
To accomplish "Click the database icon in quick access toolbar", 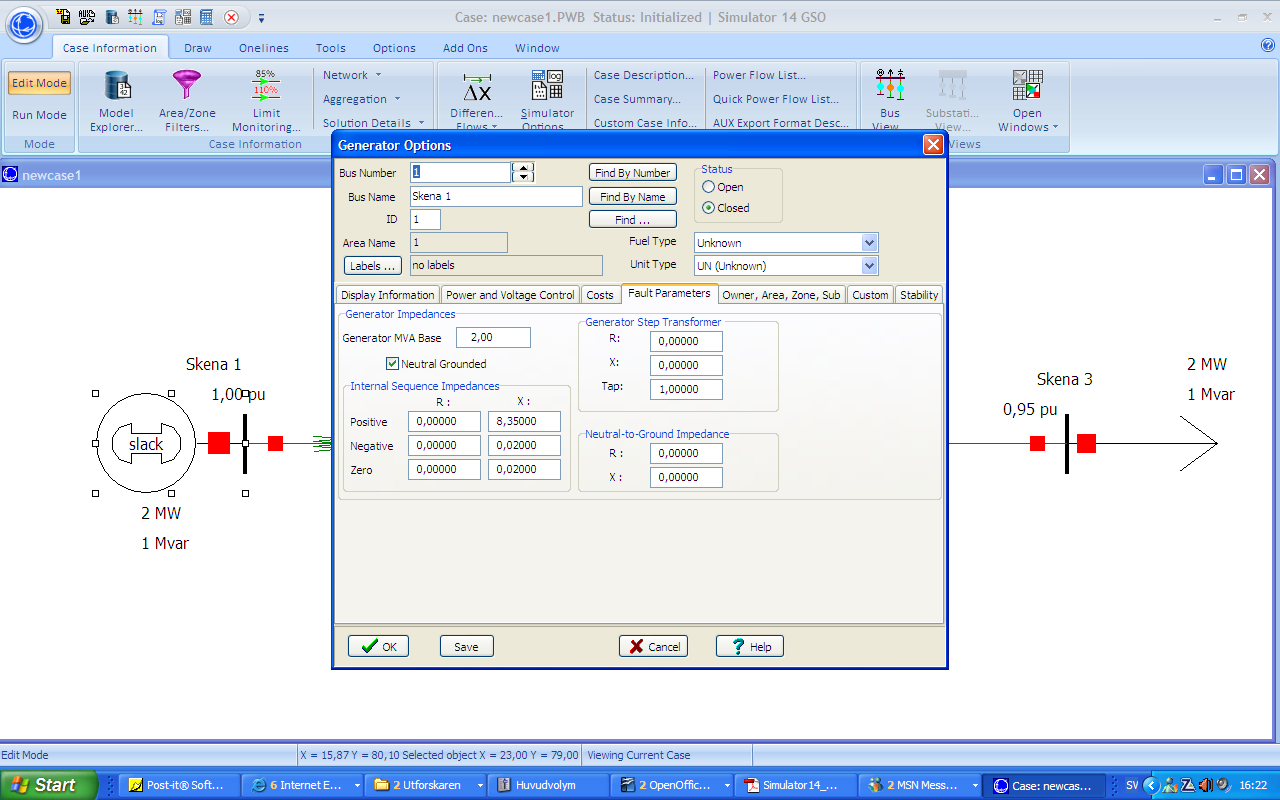I will pos(111,17).
